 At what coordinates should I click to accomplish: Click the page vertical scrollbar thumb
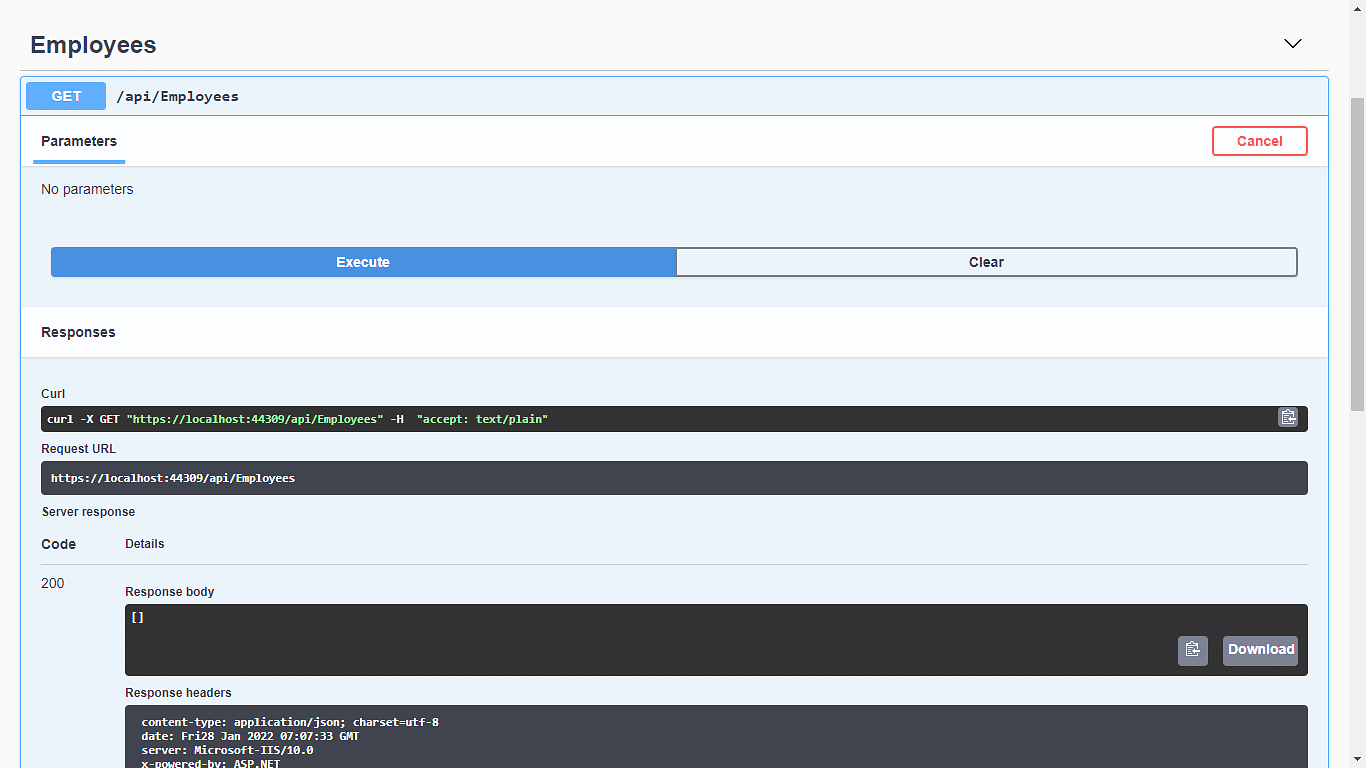pyautogui.click(x=1357, y=254)
